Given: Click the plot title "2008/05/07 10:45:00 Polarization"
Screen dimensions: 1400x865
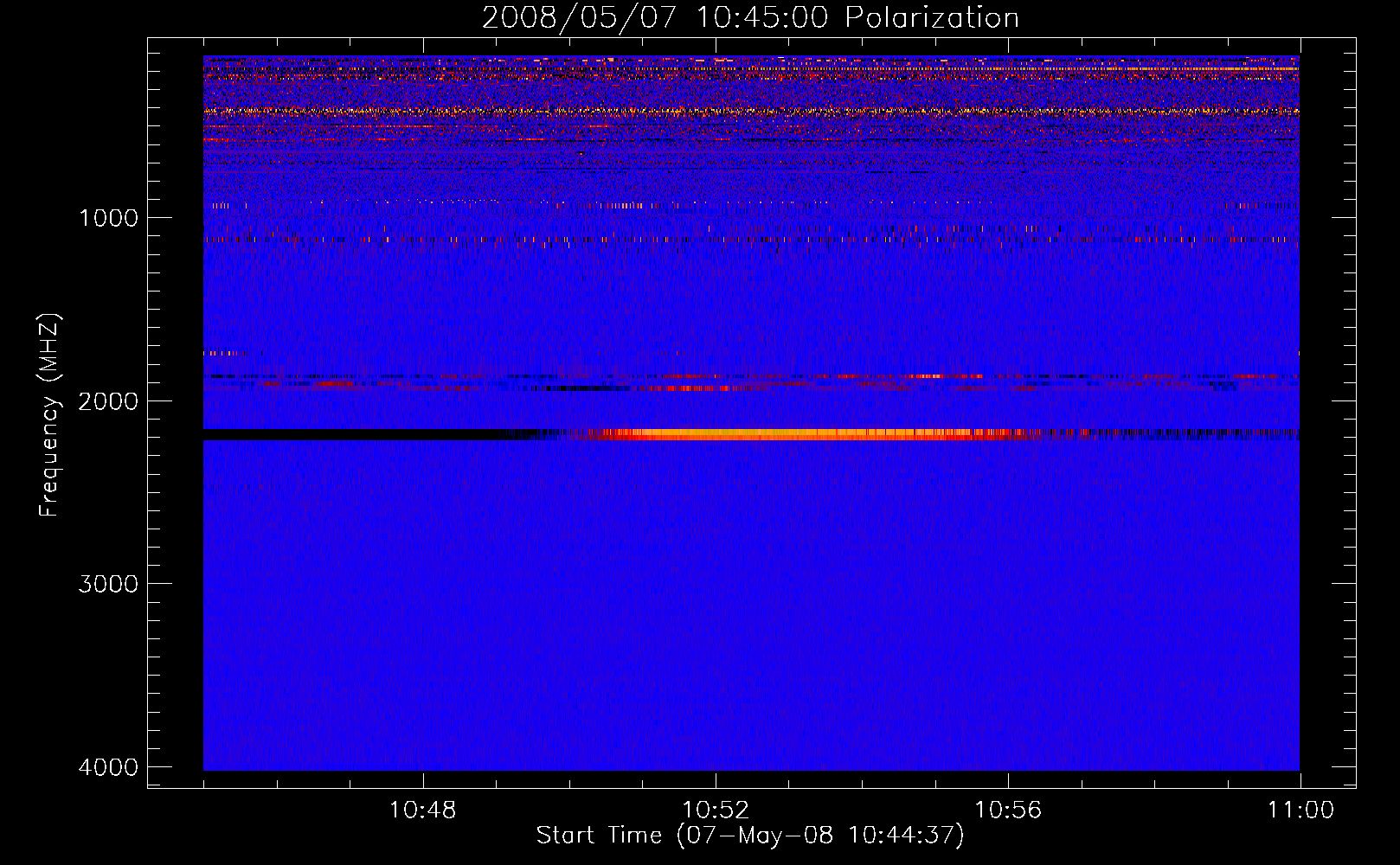Looking at the screenshot, I should pos(749,18).
